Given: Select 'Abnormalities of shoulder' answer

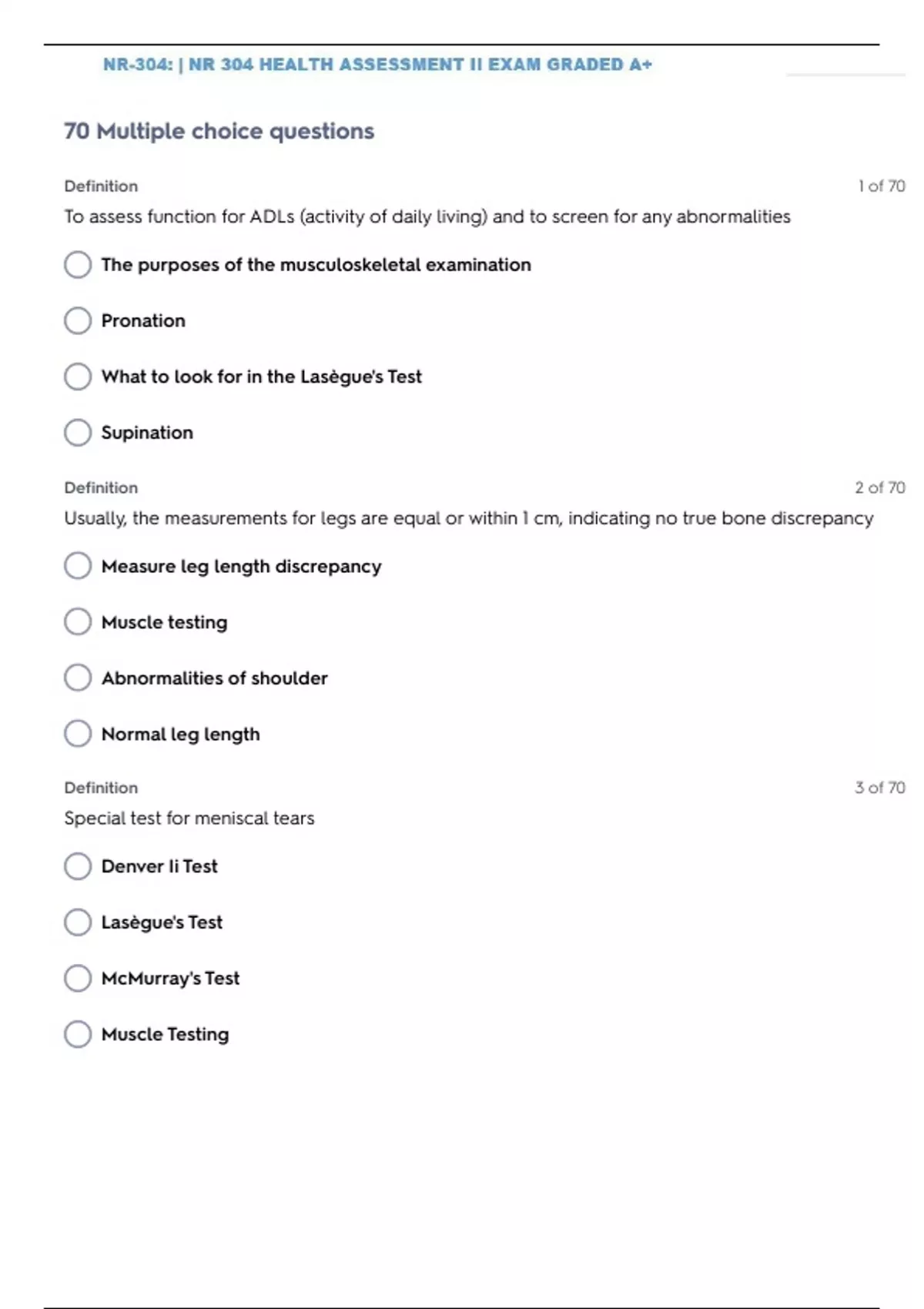Looking at the screenshot, I should (78, 678).
